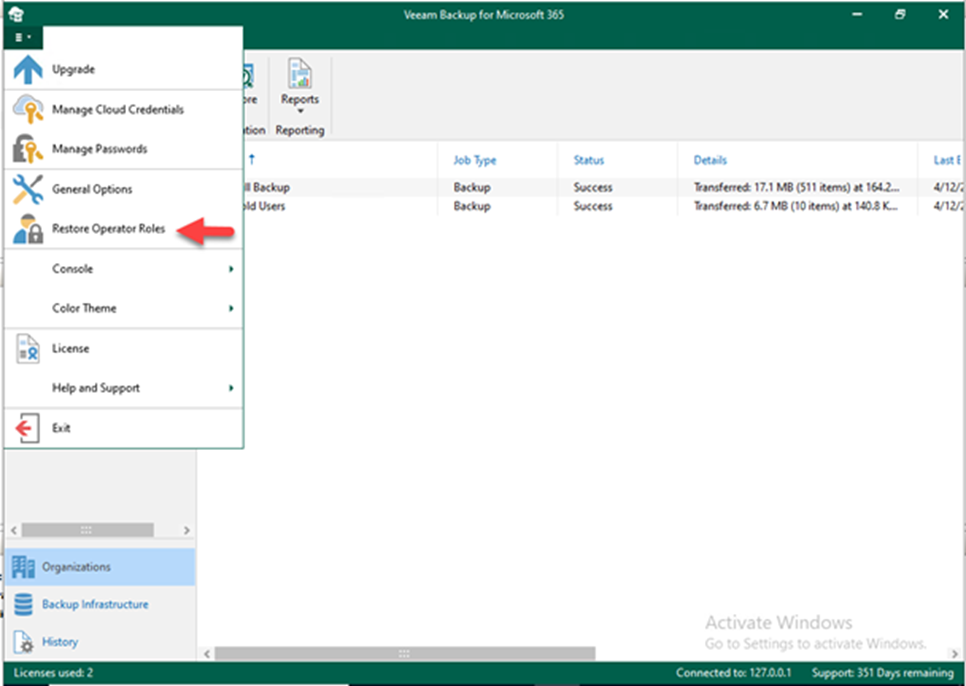Expand the Help and Support submenu

point(231,388)
